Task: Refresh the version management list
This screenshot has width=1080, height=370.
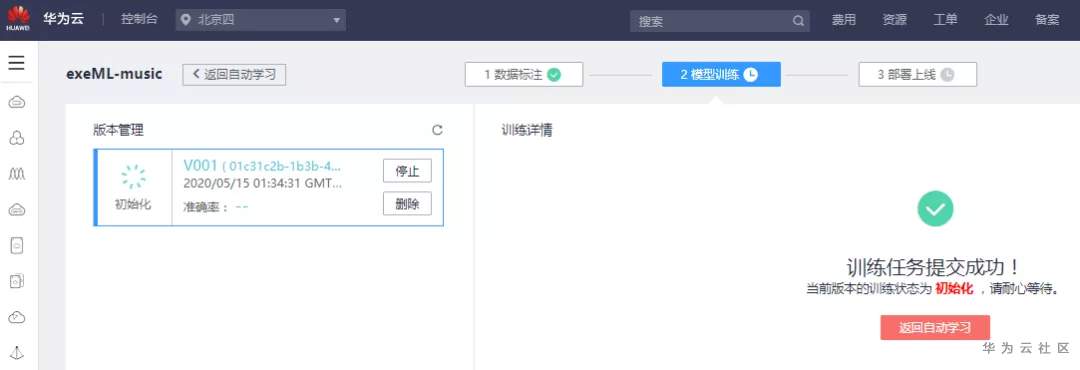Action: 437,130
